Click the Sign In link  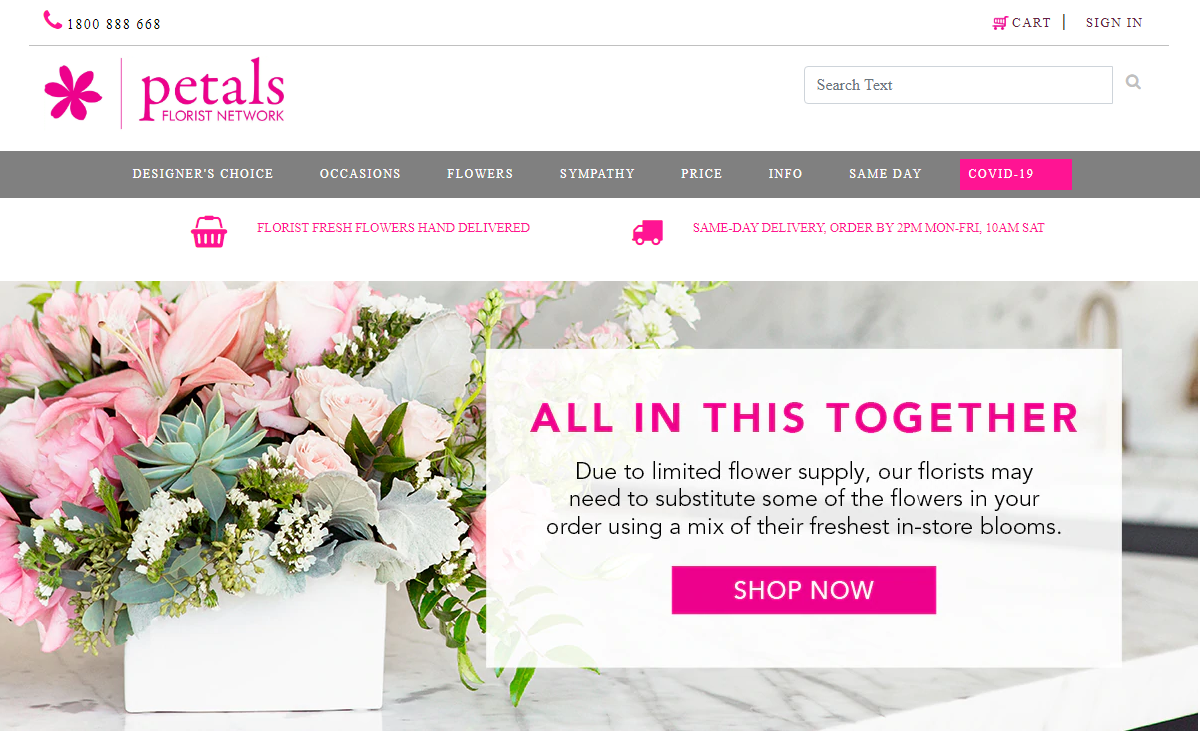pyautogui.click(x=1114, y=23)
